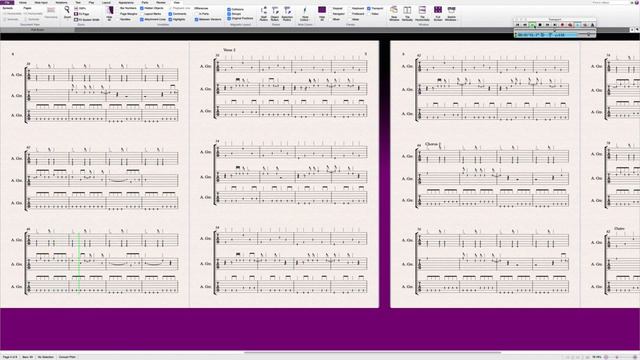Show the Navigator panel

coord(338,14)
